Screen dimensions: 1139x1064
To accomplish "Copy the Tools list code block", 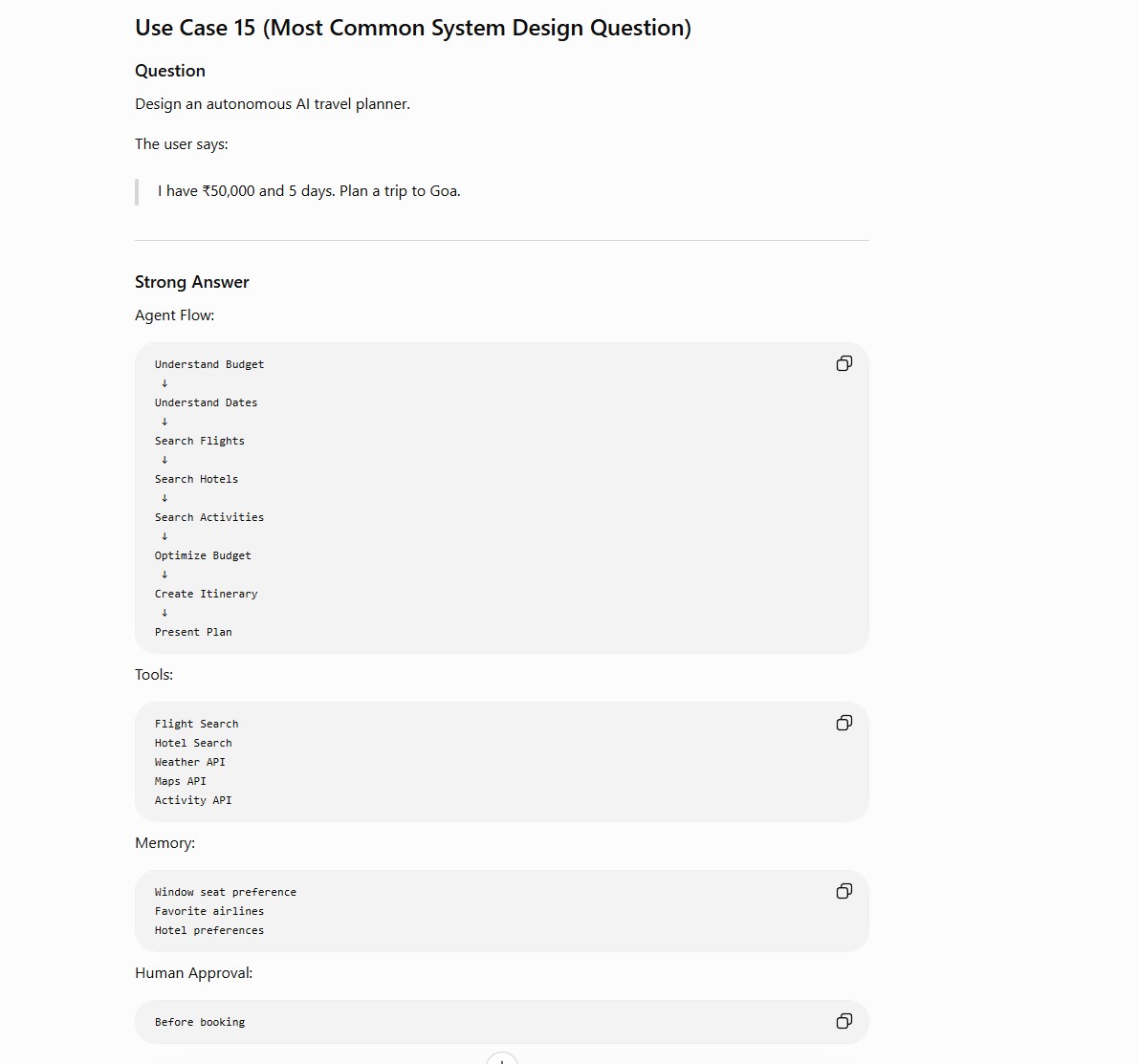I will pos(844,723).
